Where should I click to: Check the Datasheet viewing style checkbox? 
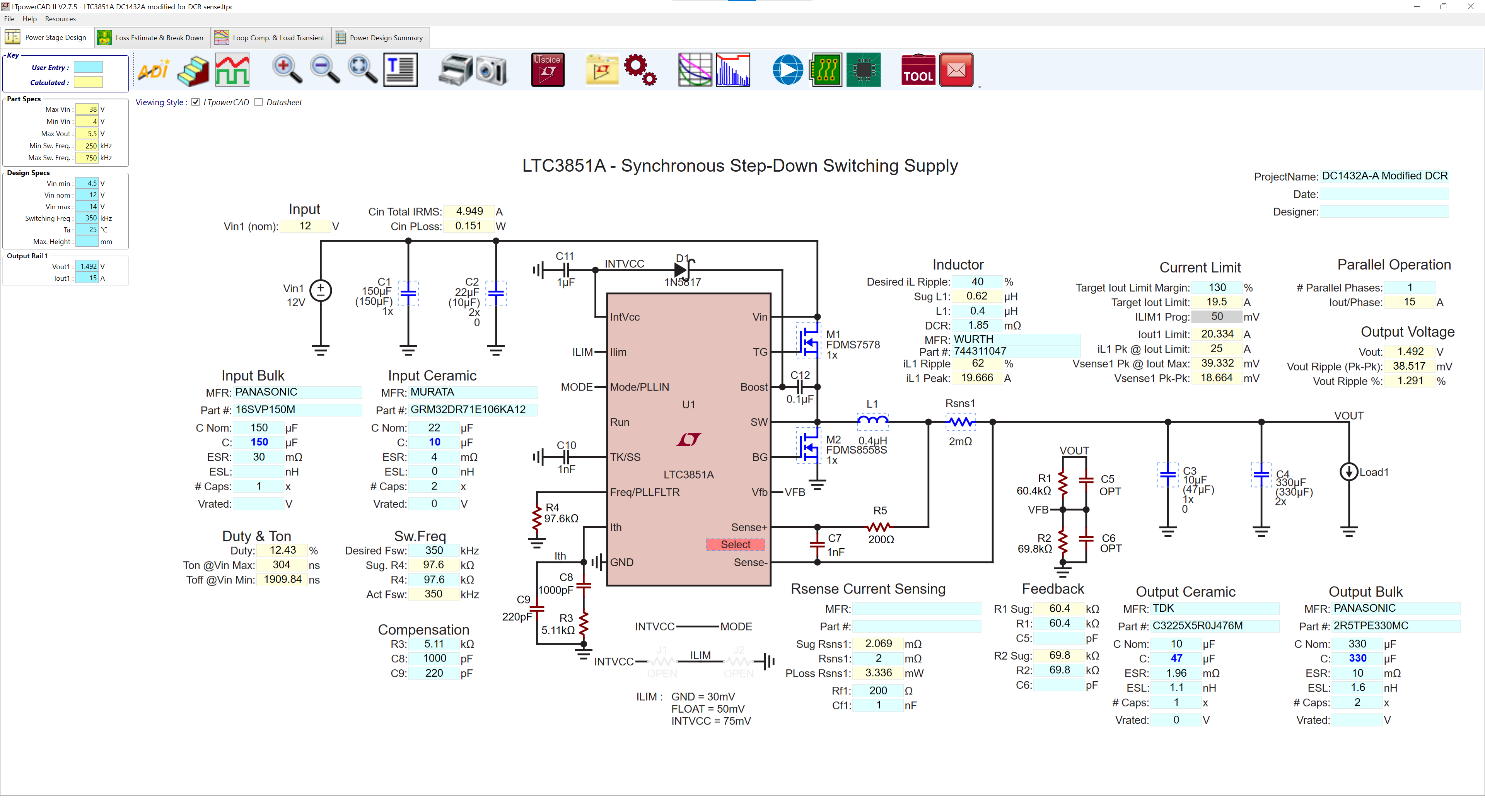[259, 102]
